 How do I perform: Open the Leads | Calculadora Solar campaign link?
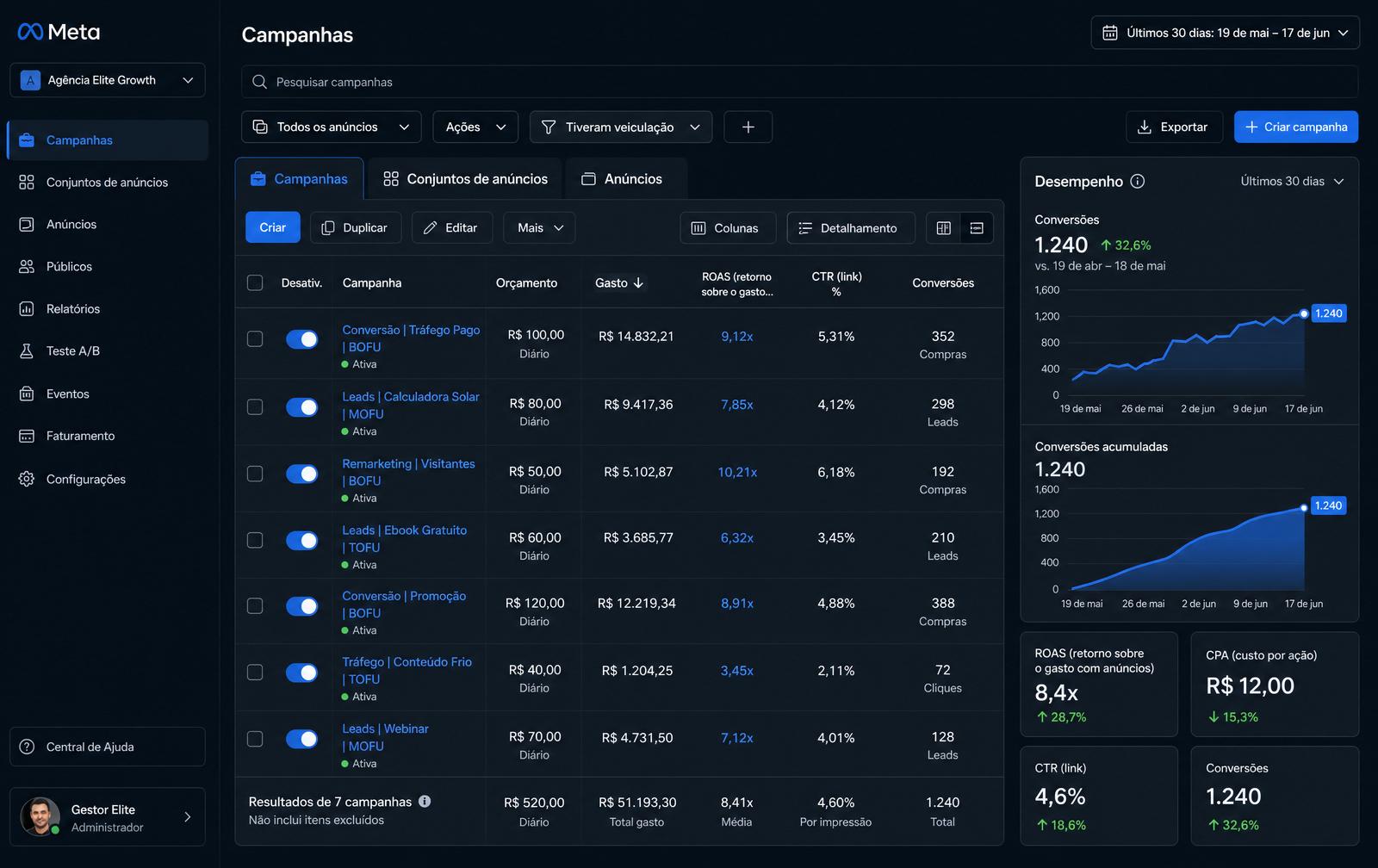pos(411,406)
